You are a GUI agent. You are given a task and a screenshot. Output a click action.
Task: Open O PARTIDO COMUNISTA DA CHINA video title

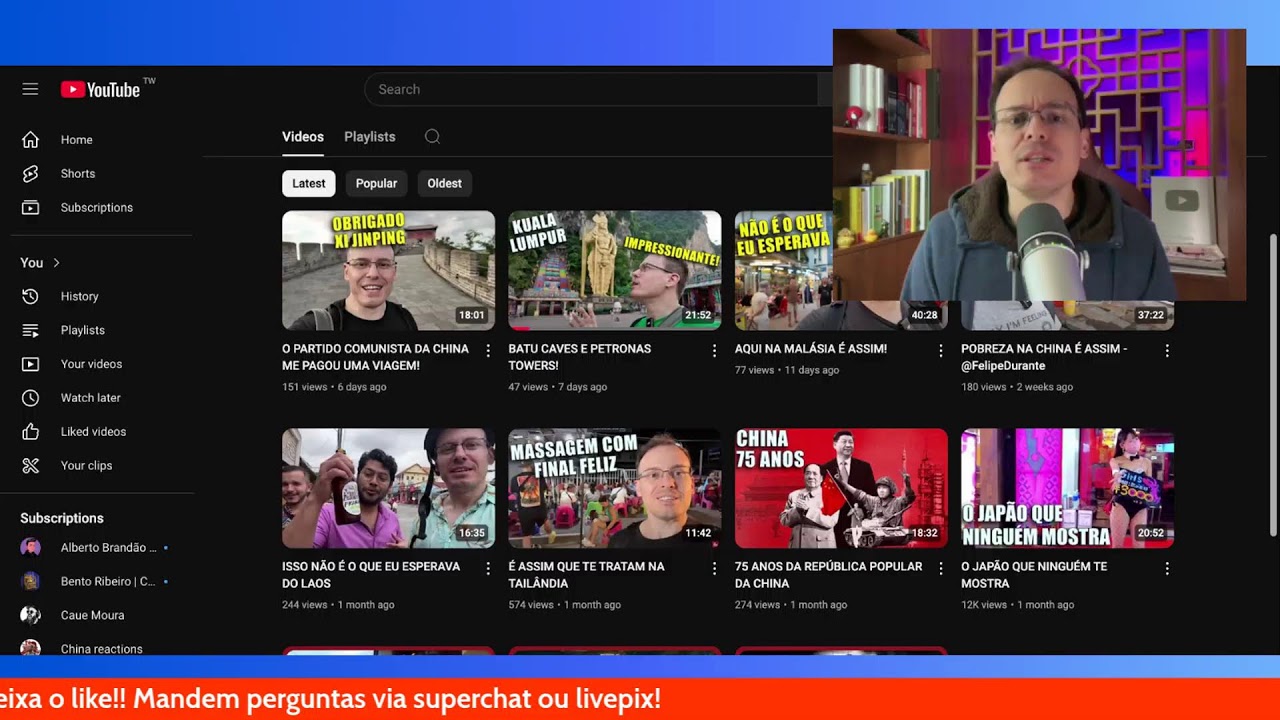coord(375,357)
